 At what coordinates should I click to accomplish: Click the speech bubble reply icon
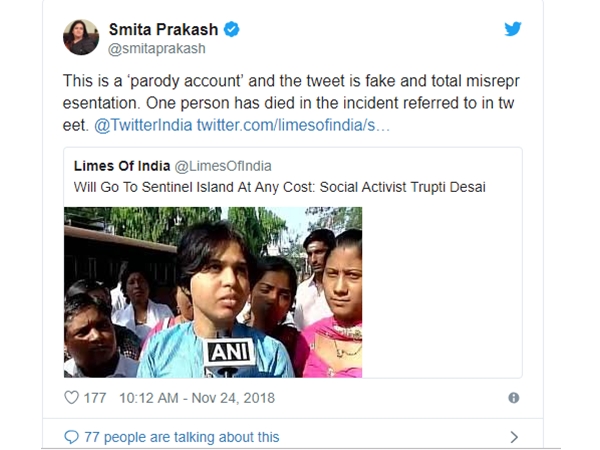(72, 437)
